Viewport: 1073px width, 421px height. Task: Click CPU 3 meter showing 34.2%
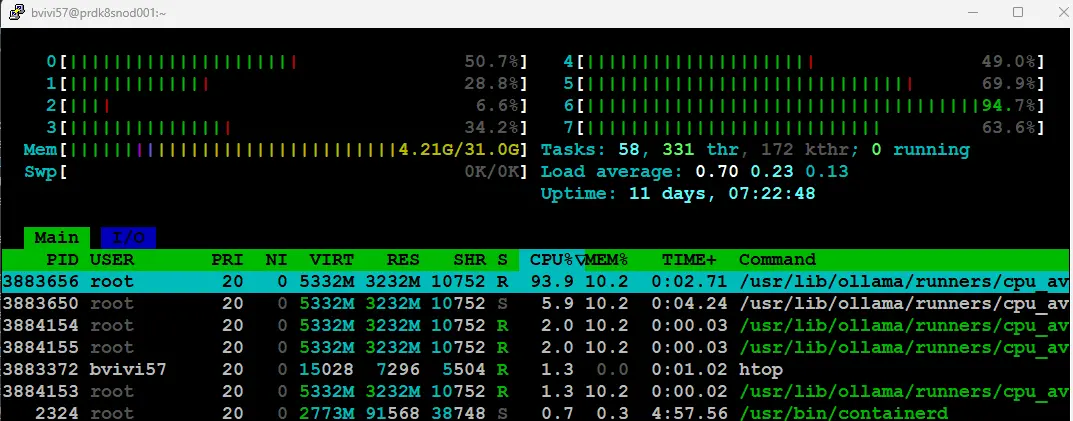click(287, 128)
